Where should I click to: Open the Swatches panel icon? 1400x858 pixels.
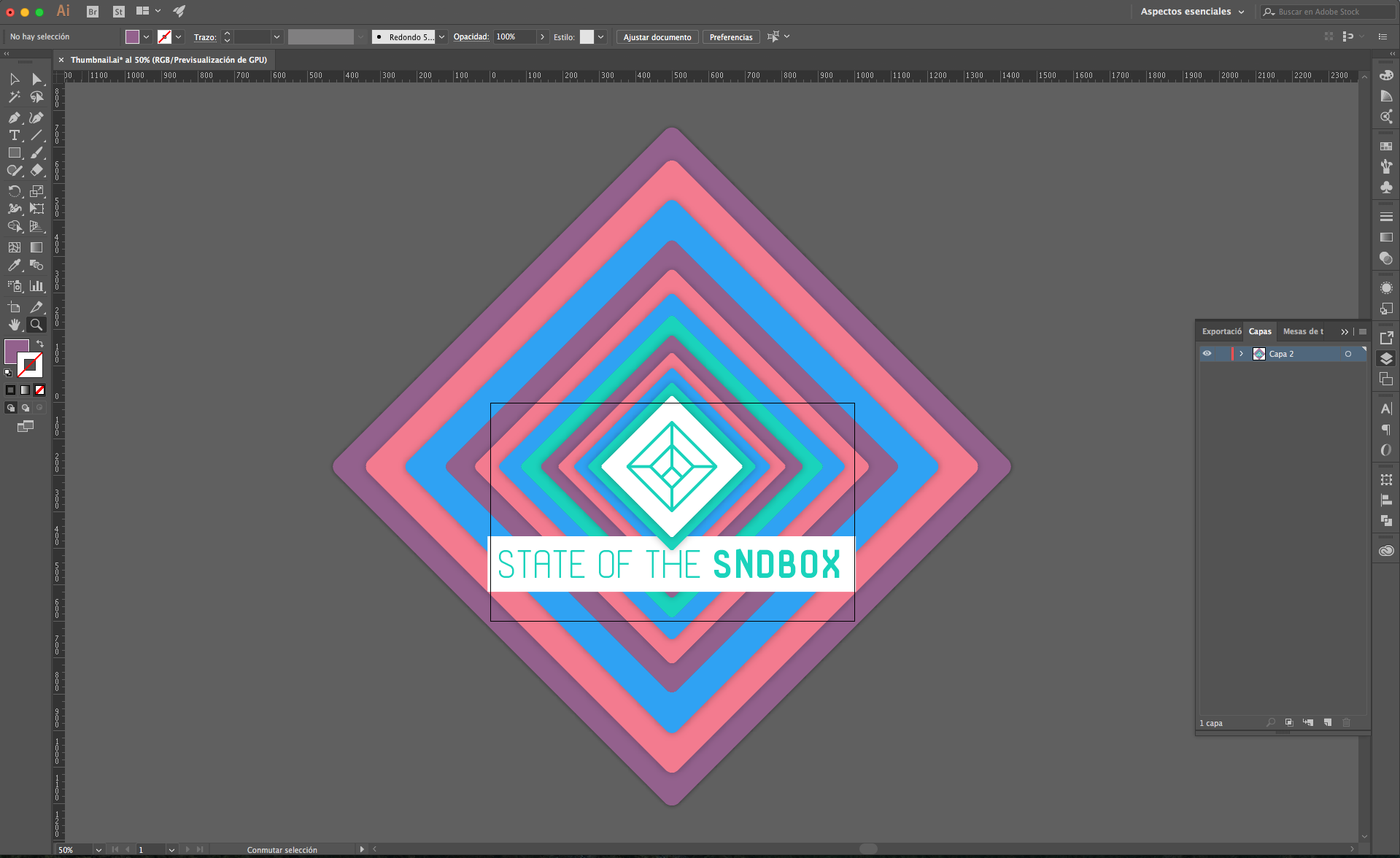pyautogui.click(x=1386, y=146)
